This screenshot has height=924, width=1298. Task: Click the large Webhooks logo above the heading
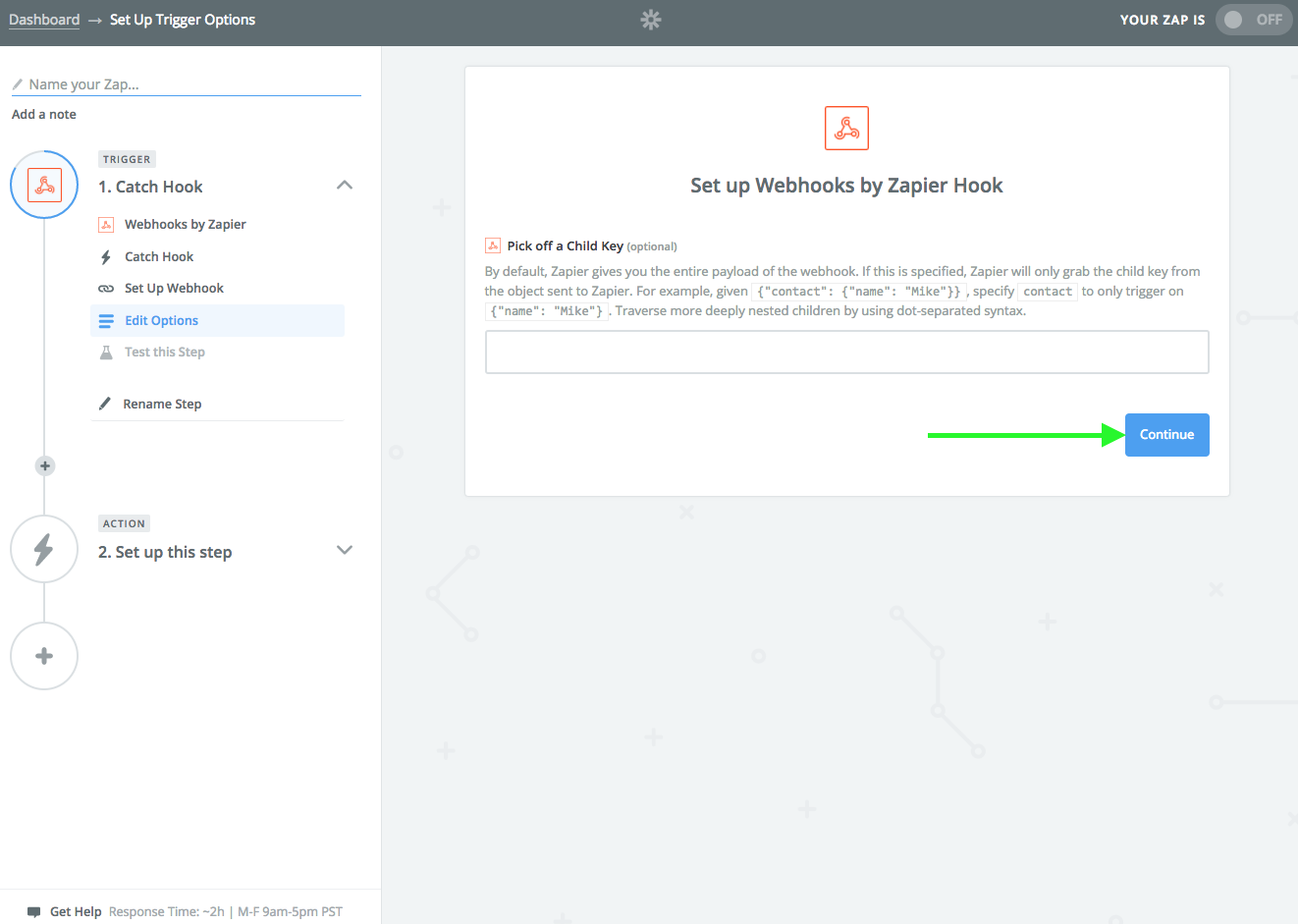[x=846, y=128]
